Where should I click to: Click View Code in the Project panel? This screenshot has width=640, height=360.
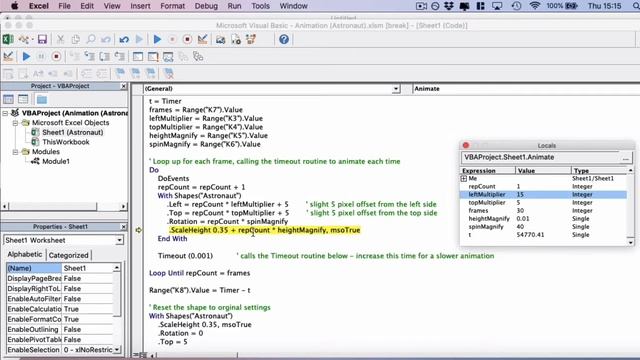coord(9,99)
